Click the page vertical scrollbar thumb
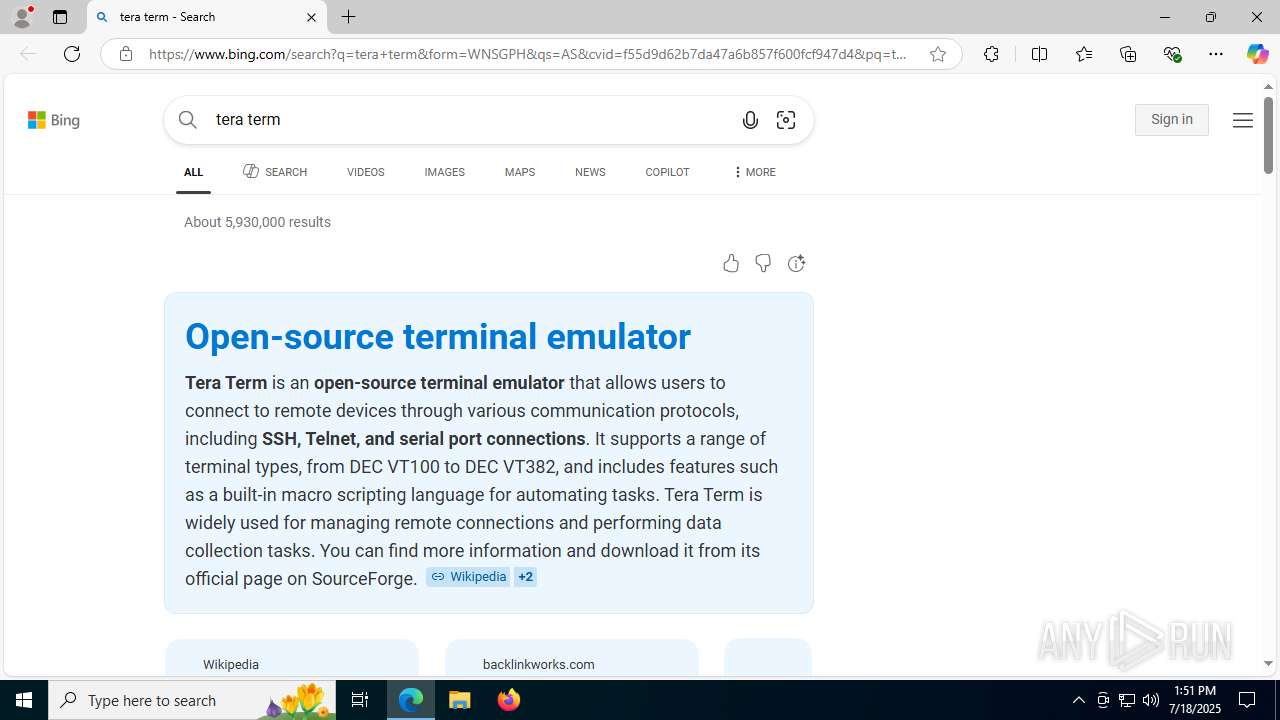 [x=1268, y=134]
